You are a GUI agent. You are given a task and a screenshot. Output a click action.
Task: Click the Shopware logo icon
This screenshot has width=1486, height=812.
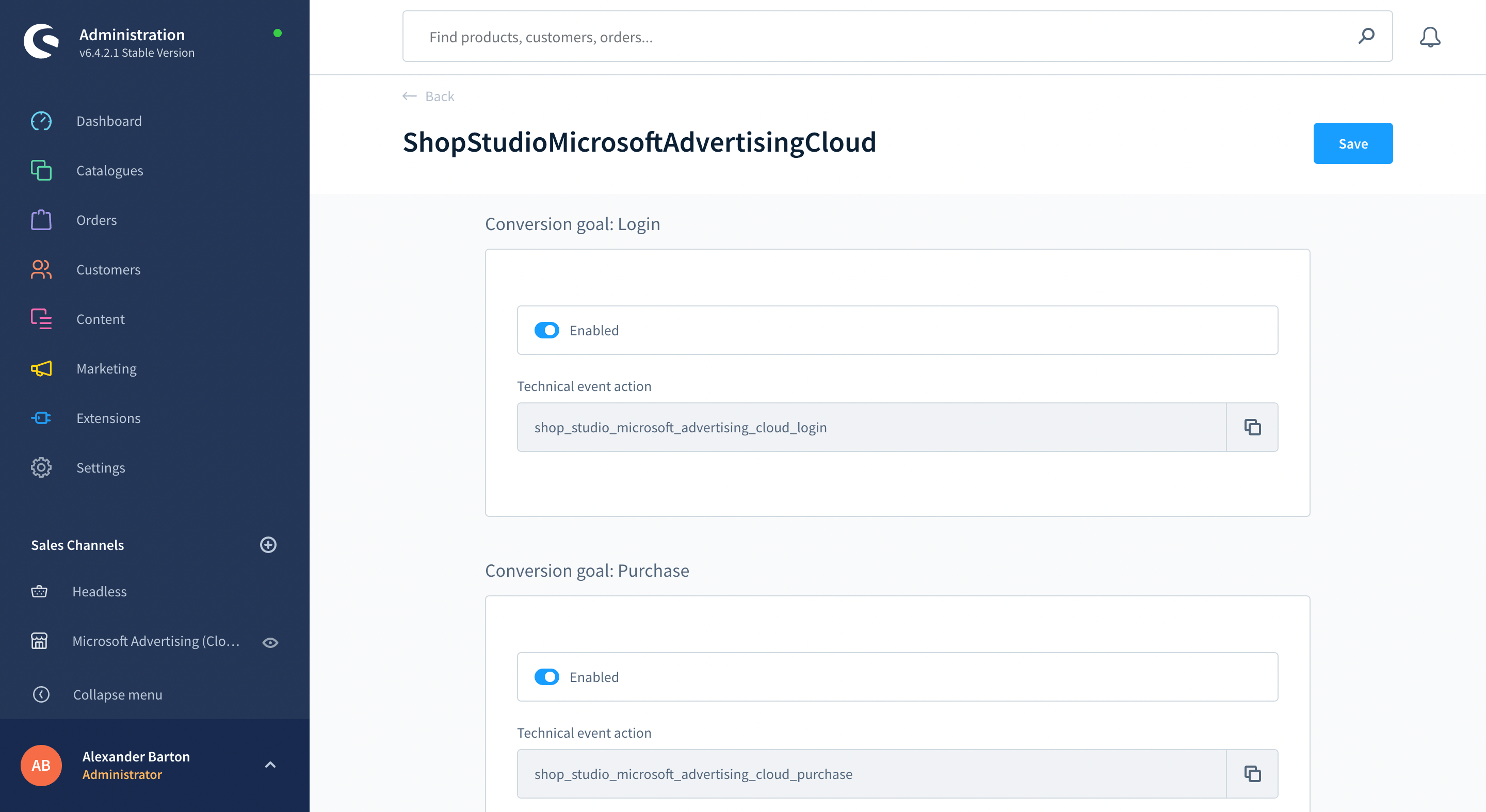pyautogui.click(x=41, y=41)
